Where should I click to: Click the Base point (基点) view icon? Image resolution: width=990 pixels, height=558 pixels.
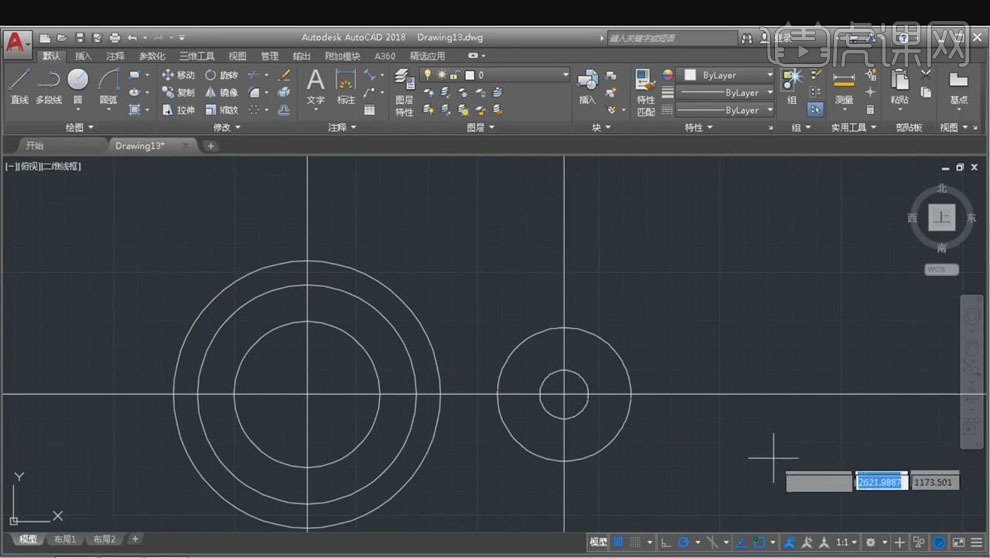958,86
